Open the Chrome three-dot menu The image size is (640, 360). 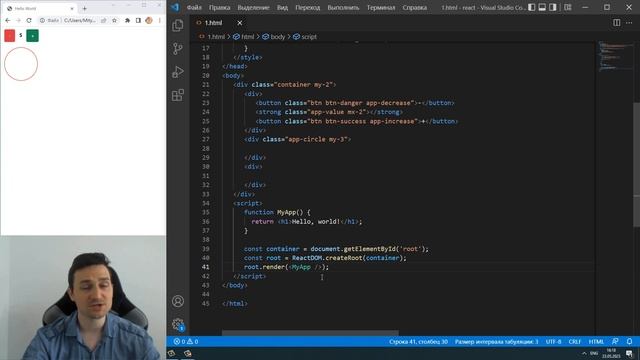coord(160,20)
